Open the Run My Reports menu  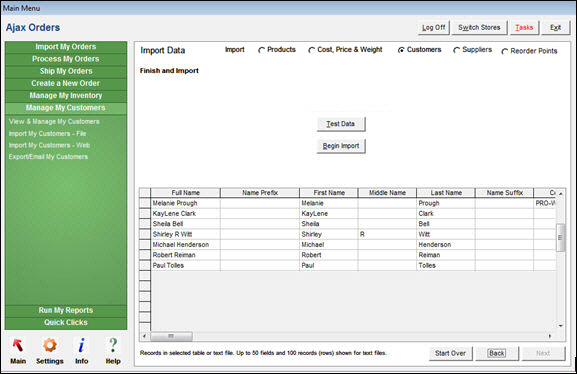66,310
